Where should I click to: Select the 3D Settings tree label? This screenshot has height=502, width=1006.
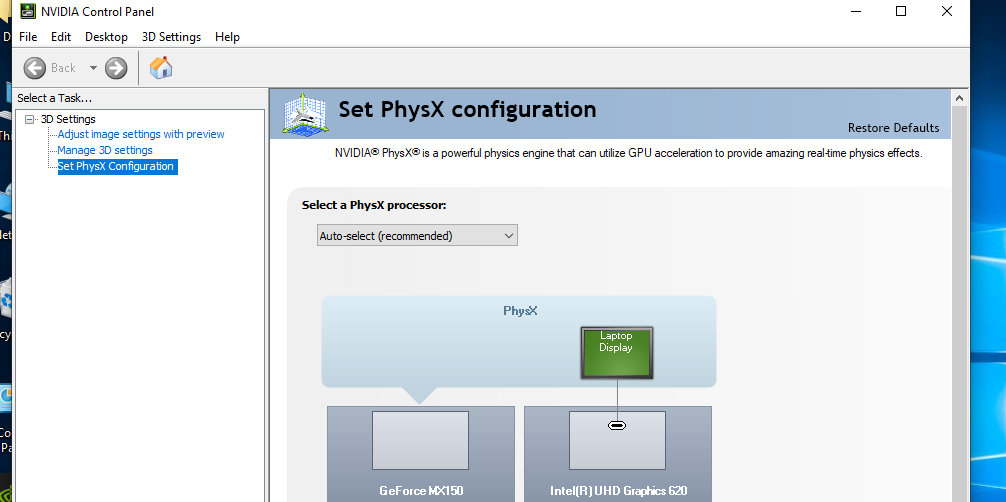point(68,119)
